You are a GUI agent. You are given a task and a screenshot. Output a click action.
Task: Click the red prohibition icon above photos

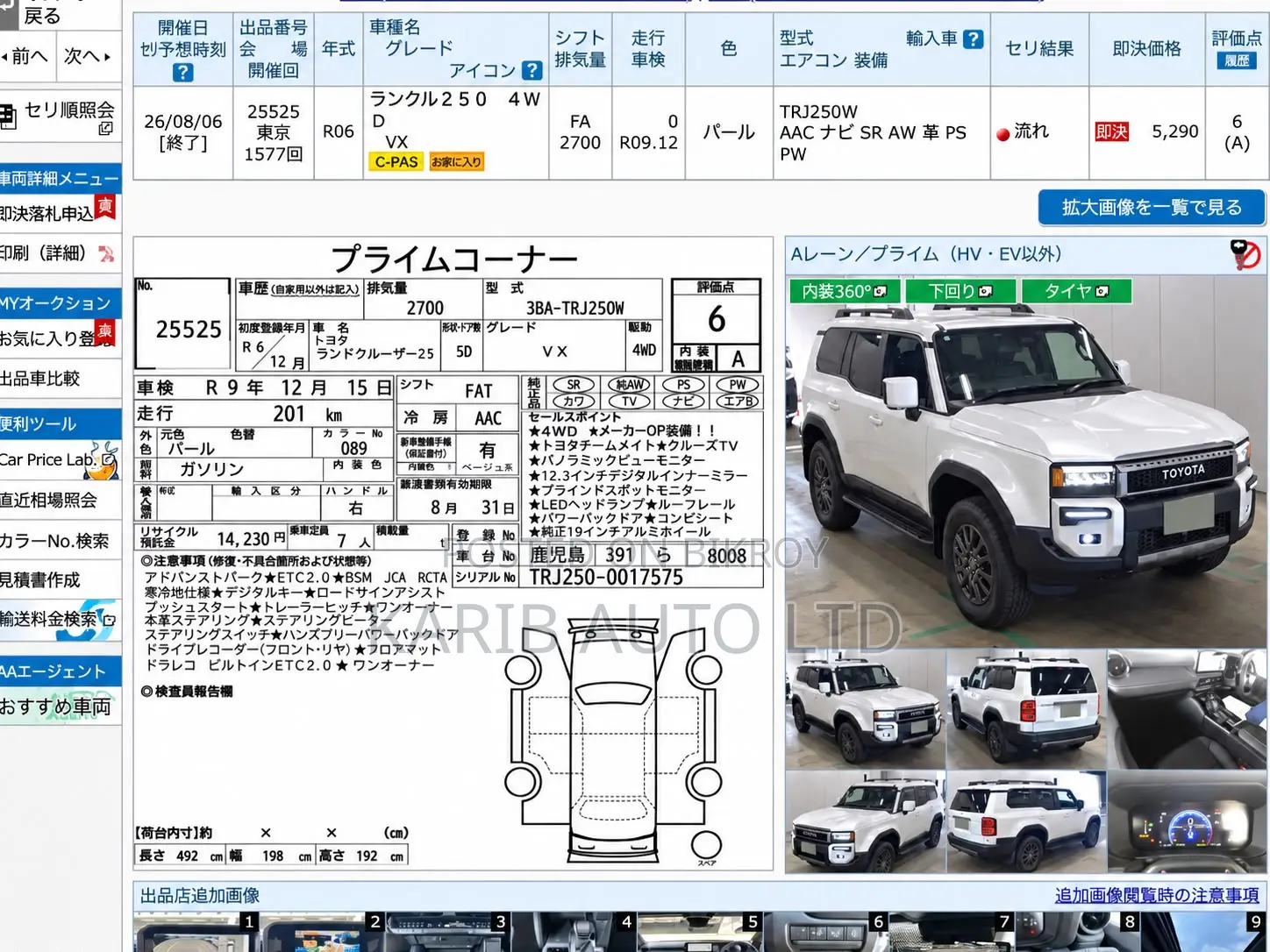[1245, 254]
